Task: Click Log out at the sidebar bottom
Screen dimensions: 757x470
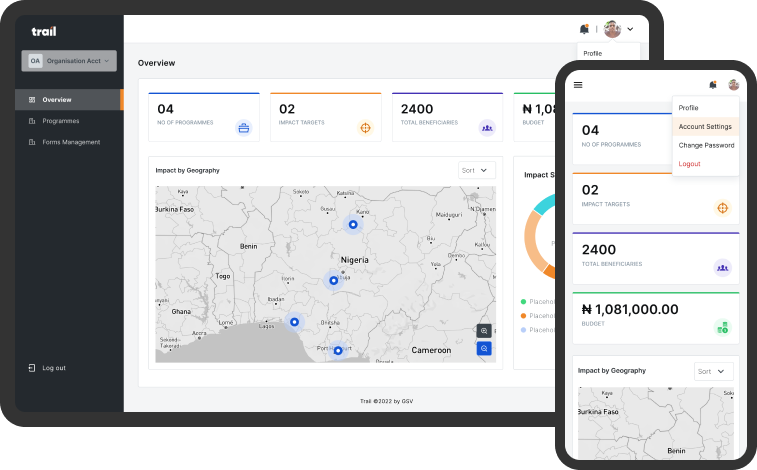Action: coord(53,368)
